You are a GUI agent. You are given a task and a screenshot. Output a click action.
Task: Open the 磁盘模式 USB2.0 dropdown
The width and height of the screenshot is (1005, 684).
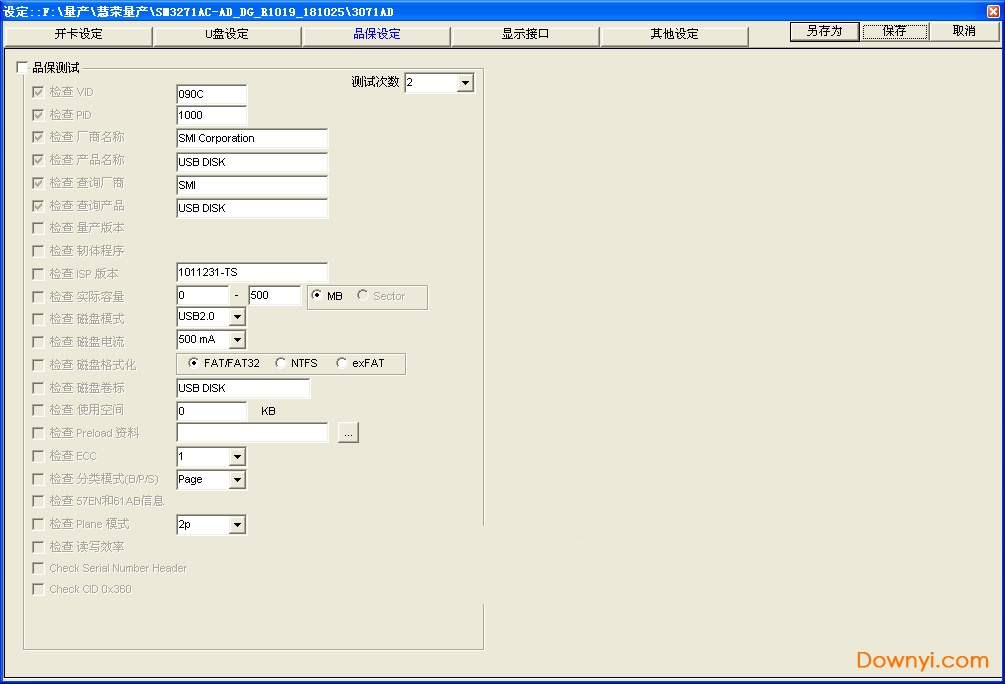[237, 317]
